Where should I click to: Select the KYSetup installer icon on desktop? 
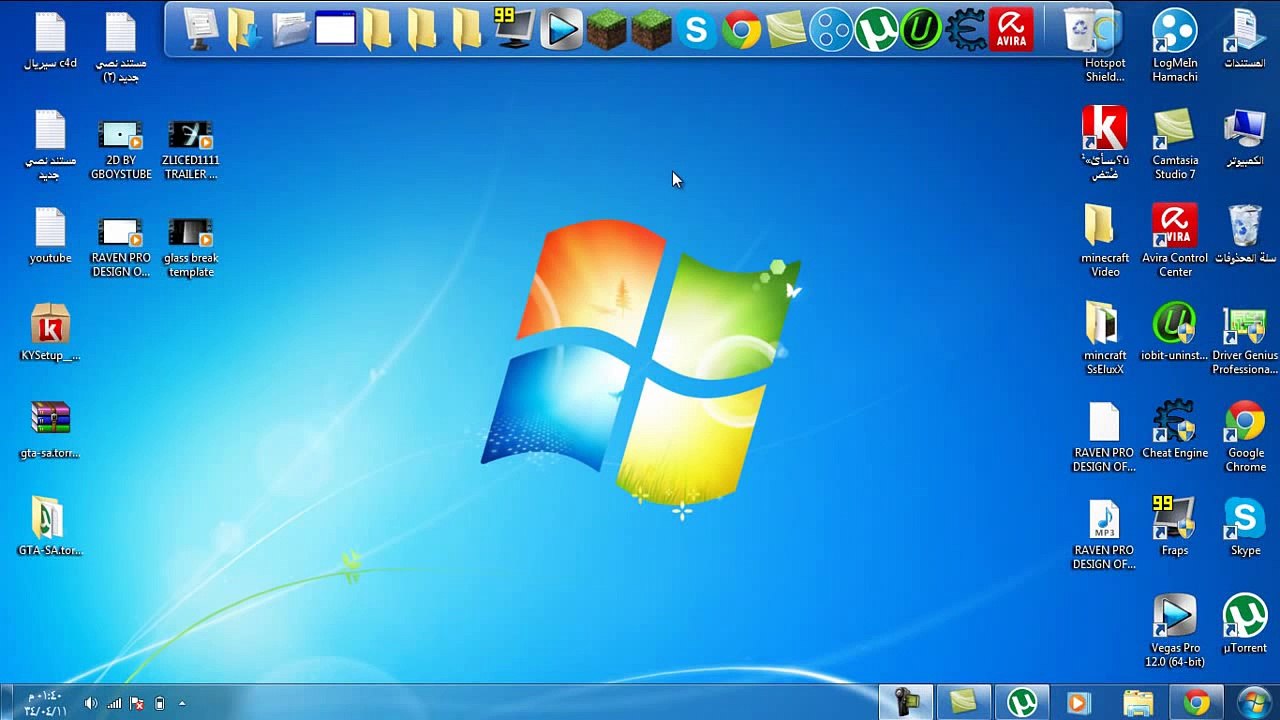(x=50, y=332)
